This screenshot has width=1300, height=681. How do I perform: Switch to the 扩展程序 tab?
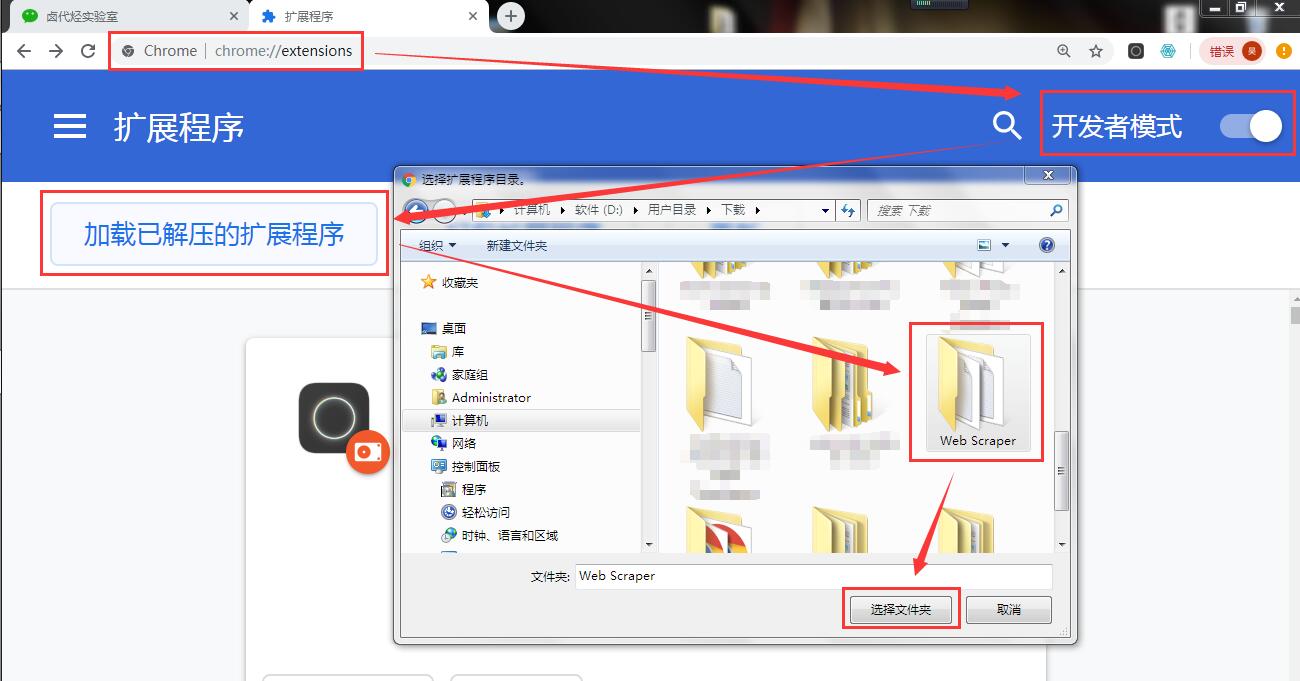369,16
